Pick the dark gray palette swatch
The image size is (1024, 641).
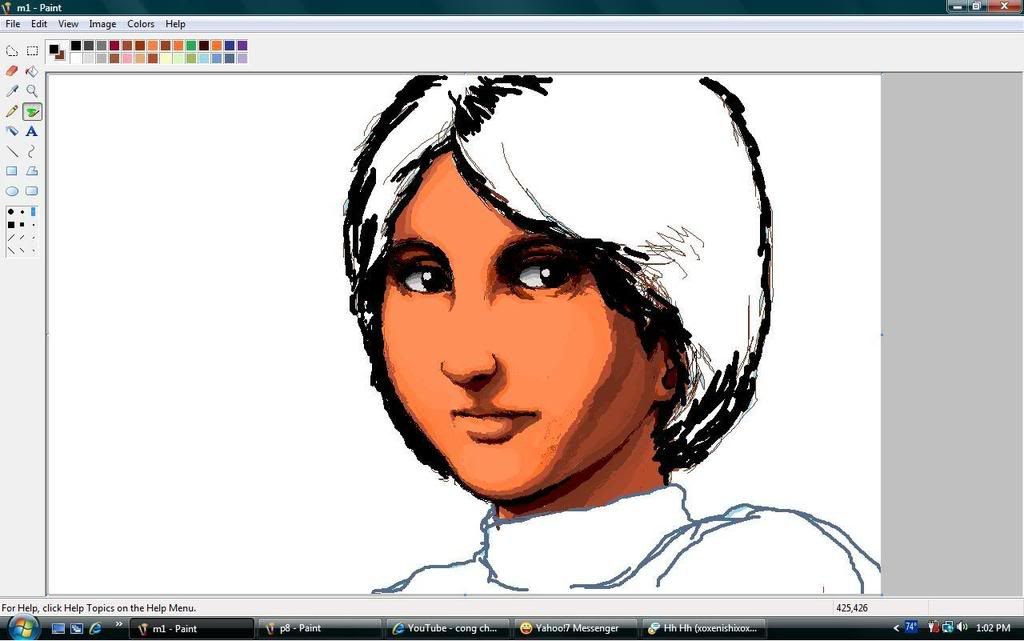(89, 46)
